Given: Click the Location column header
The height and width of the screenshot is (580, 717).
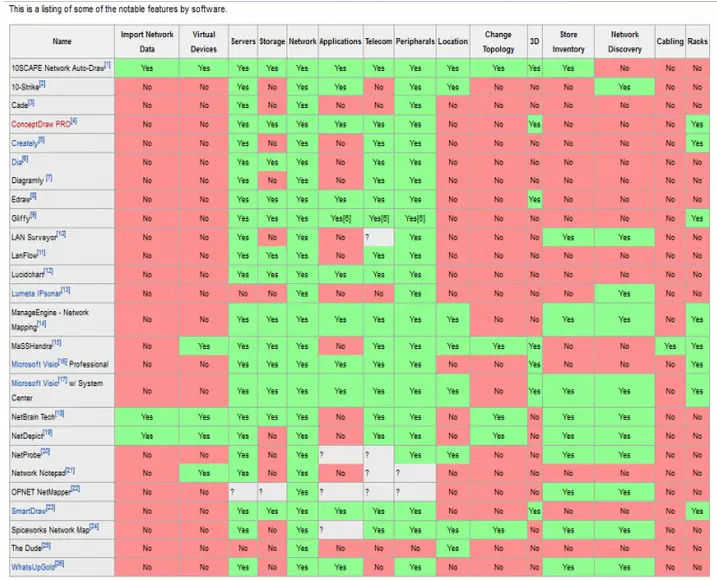Looking at the screenshot, I should [x=453, y=42].
